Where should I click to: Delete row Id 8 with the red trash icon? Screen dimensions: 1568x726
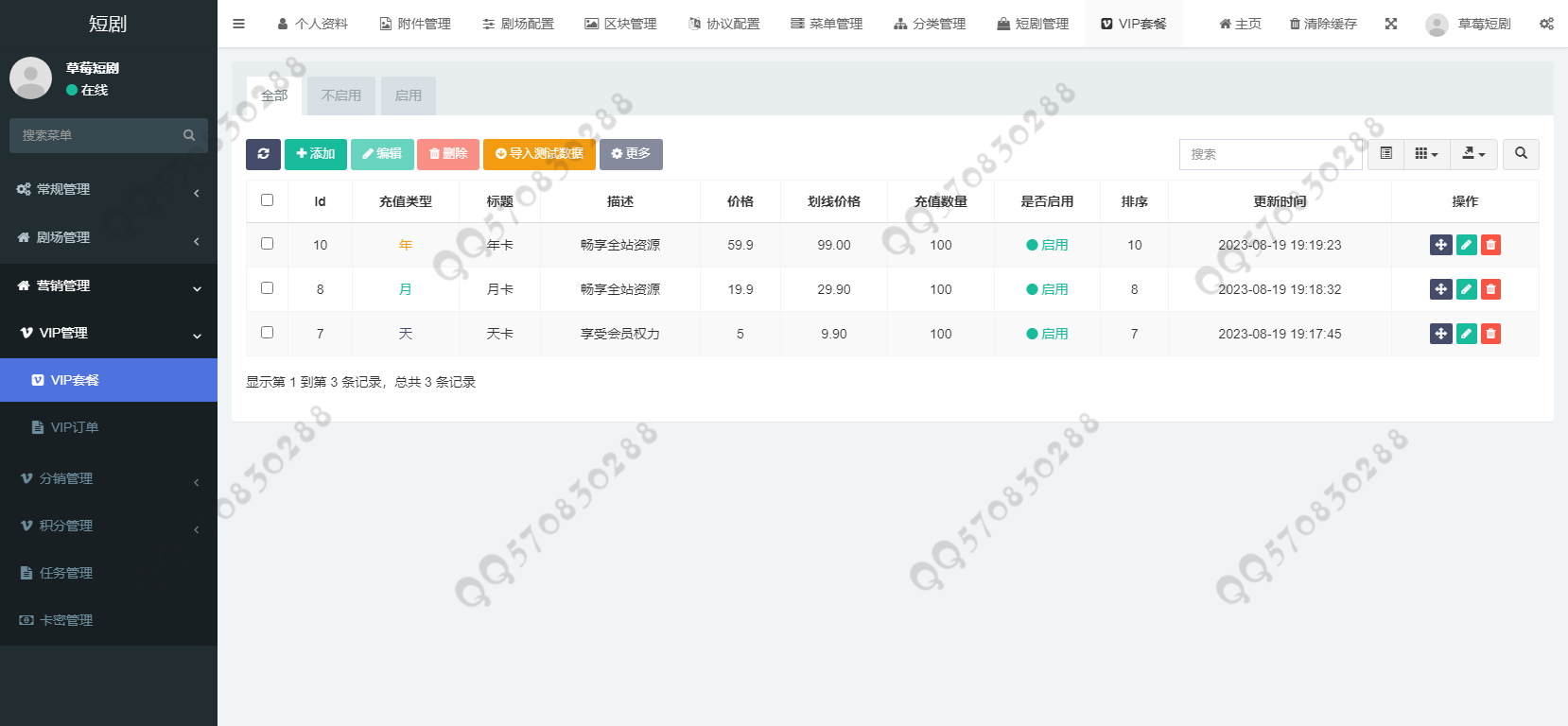(1490, 289)
